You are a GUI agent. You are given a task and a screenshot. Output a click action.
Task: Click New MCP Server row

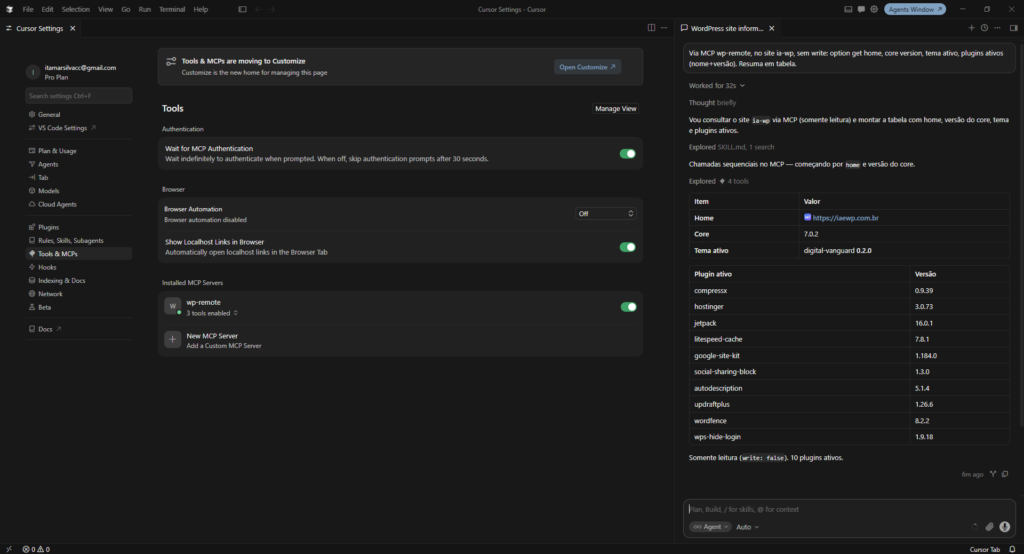[x=400, y=340]
